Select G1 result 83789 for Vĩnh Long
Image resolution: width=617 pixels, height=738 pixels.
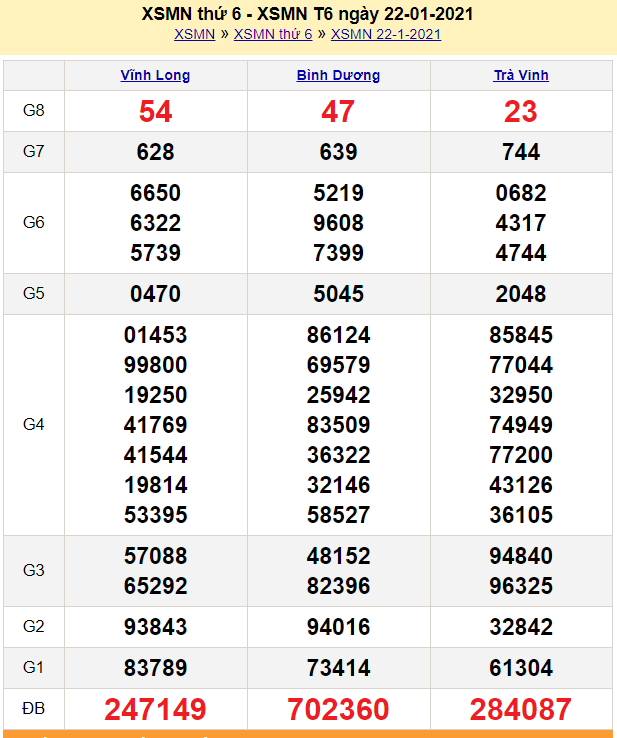pos(155,668)
